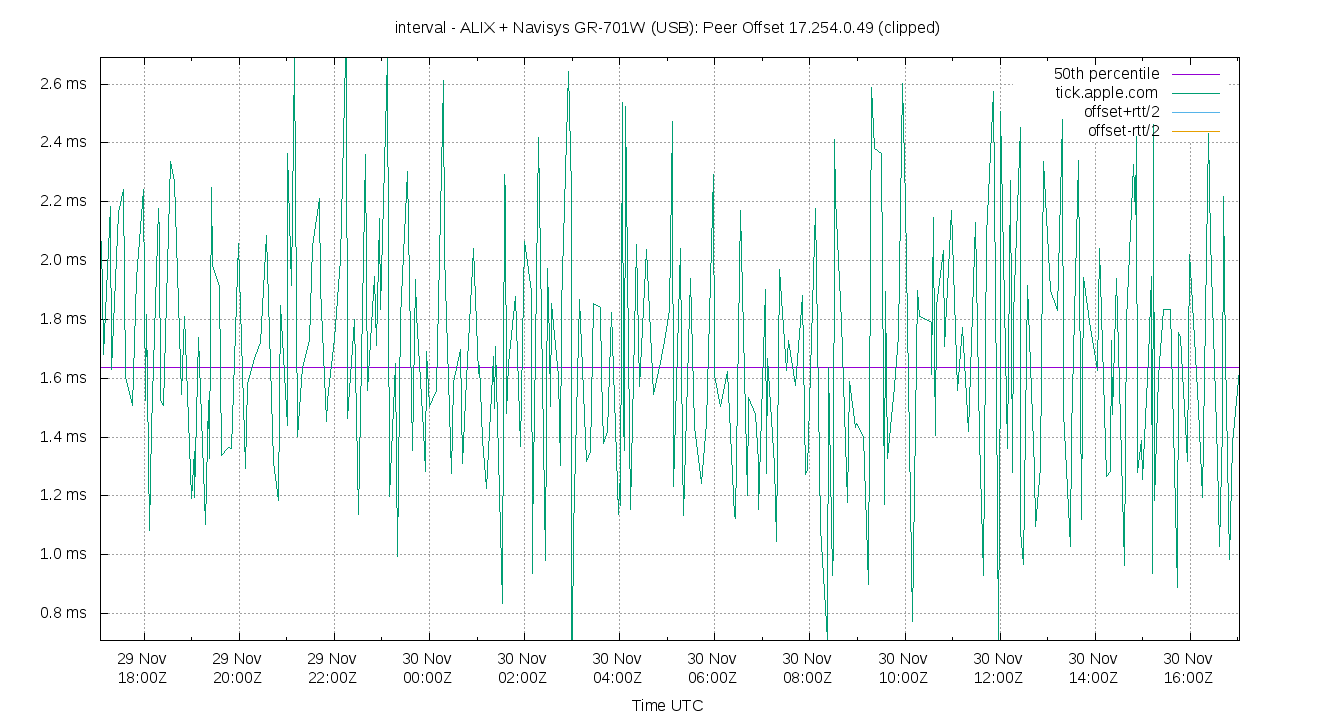Click the '30 Nov 04:00Z' x-axis label

coord(618,668)
